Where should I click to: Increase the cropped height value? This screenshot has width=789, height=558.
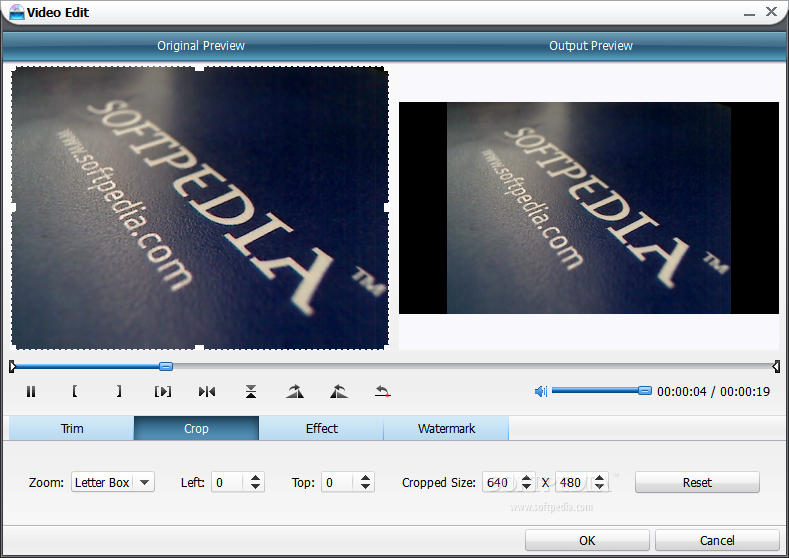(x=599, y=477)
